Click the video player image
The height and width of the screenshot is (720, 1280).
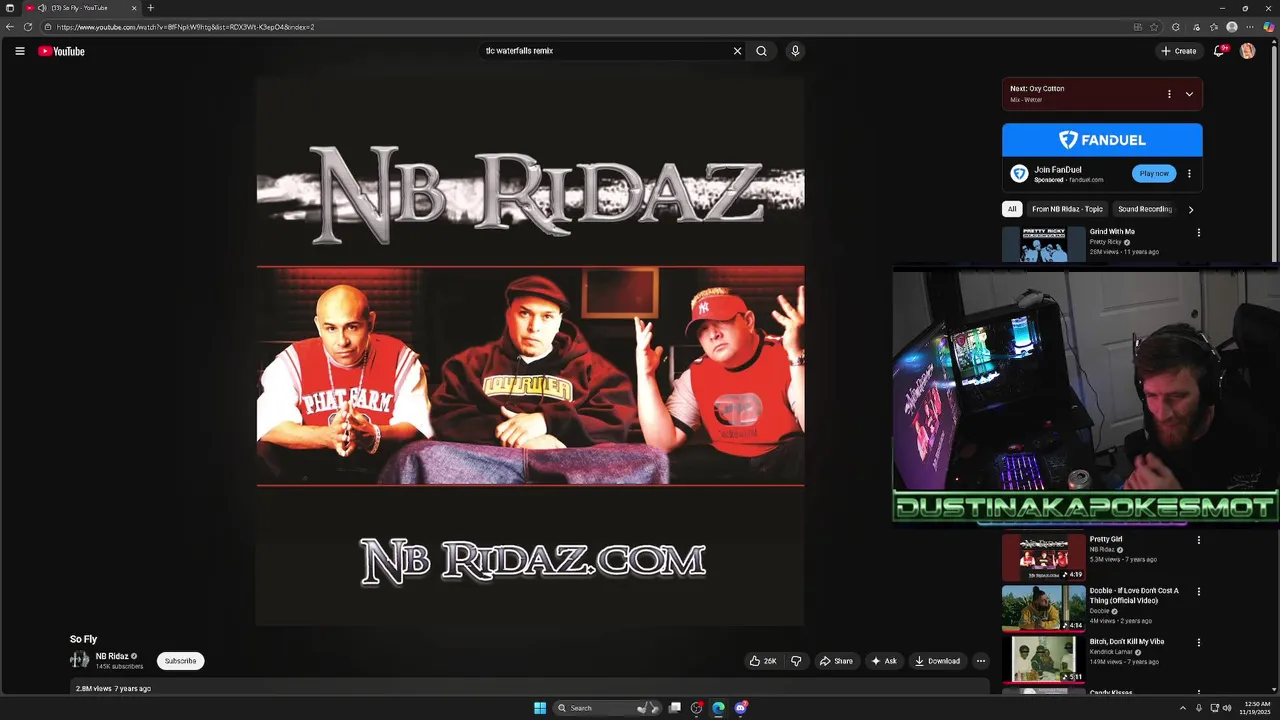point(530,350)
